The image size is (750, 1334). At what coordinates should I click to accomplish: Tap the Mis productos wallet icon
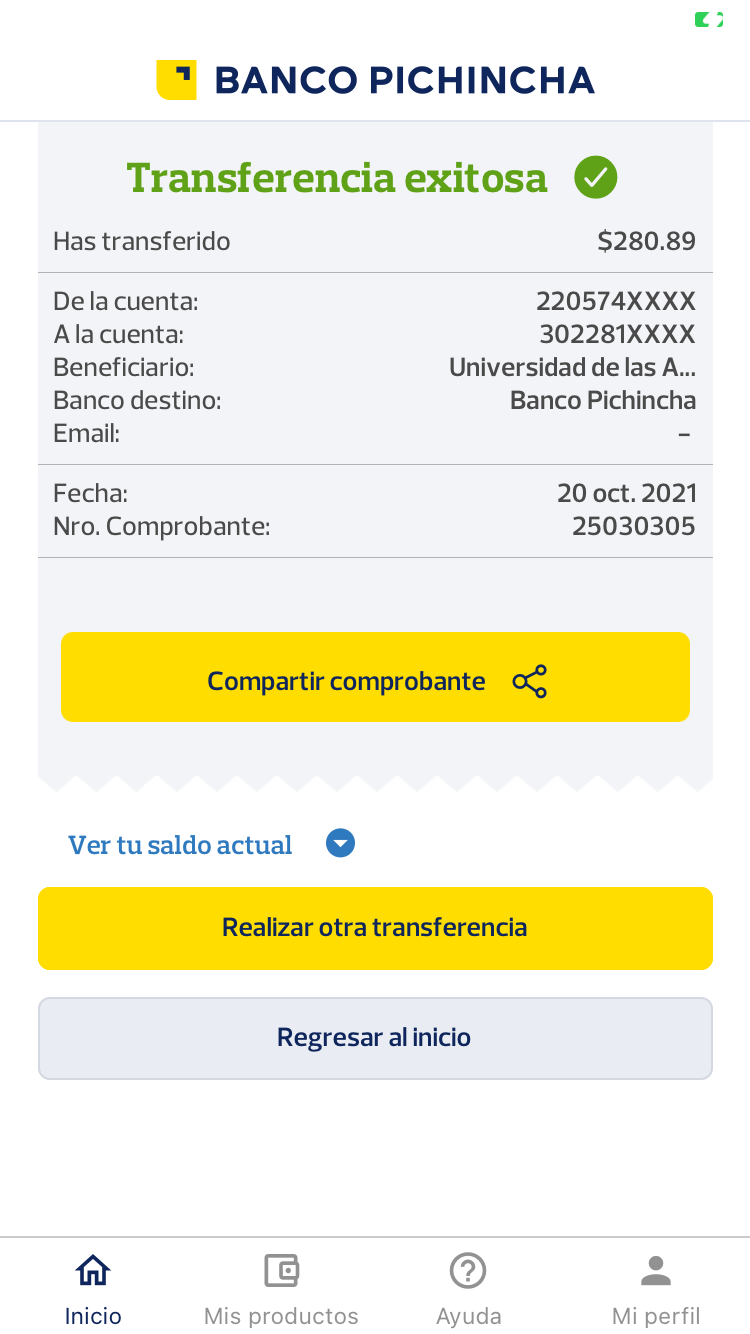click(x=281, y=1271)
